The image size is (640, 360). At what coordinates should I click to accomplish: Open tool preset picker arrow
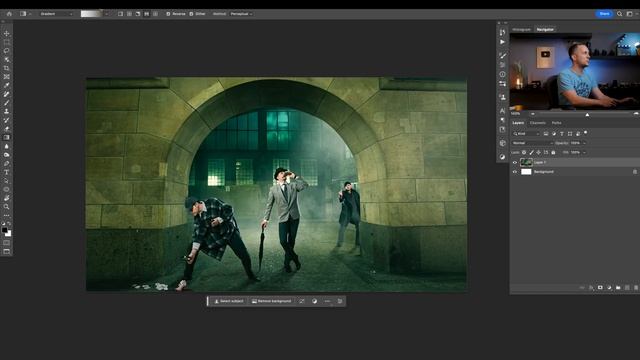(30, 14)
